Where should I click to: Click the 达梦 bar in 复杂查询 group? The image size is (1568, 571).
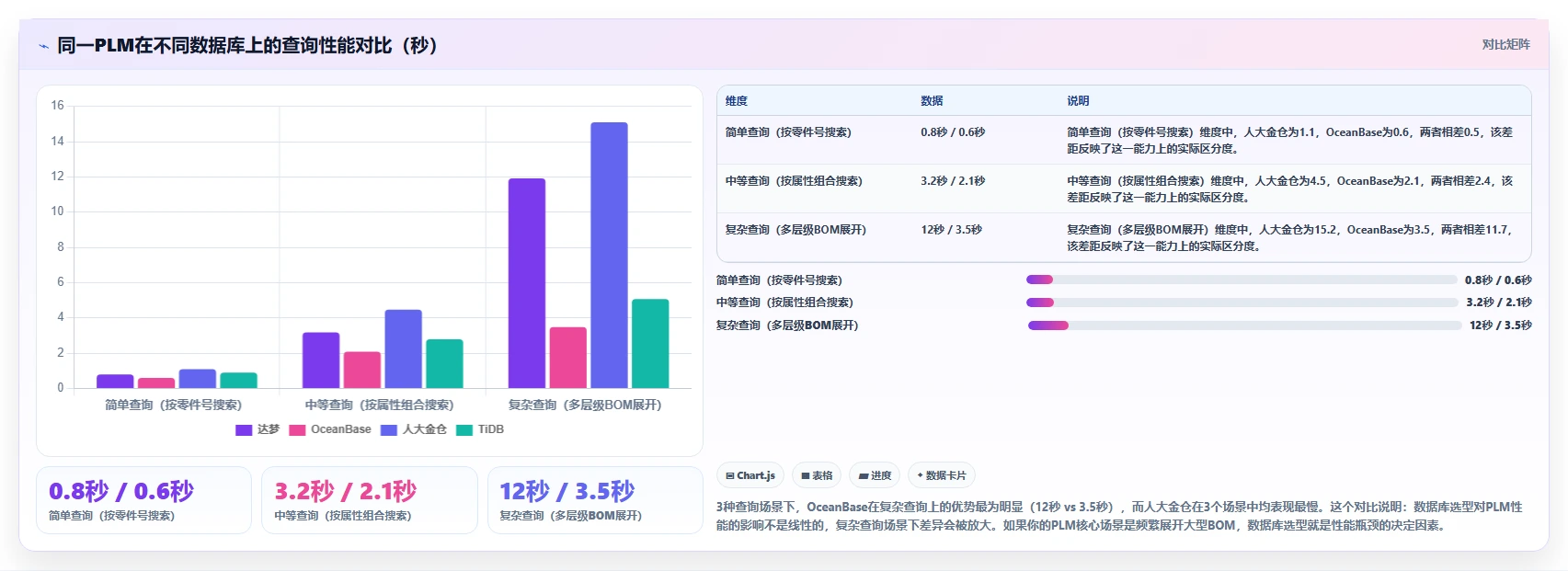[x=527, y=283]
